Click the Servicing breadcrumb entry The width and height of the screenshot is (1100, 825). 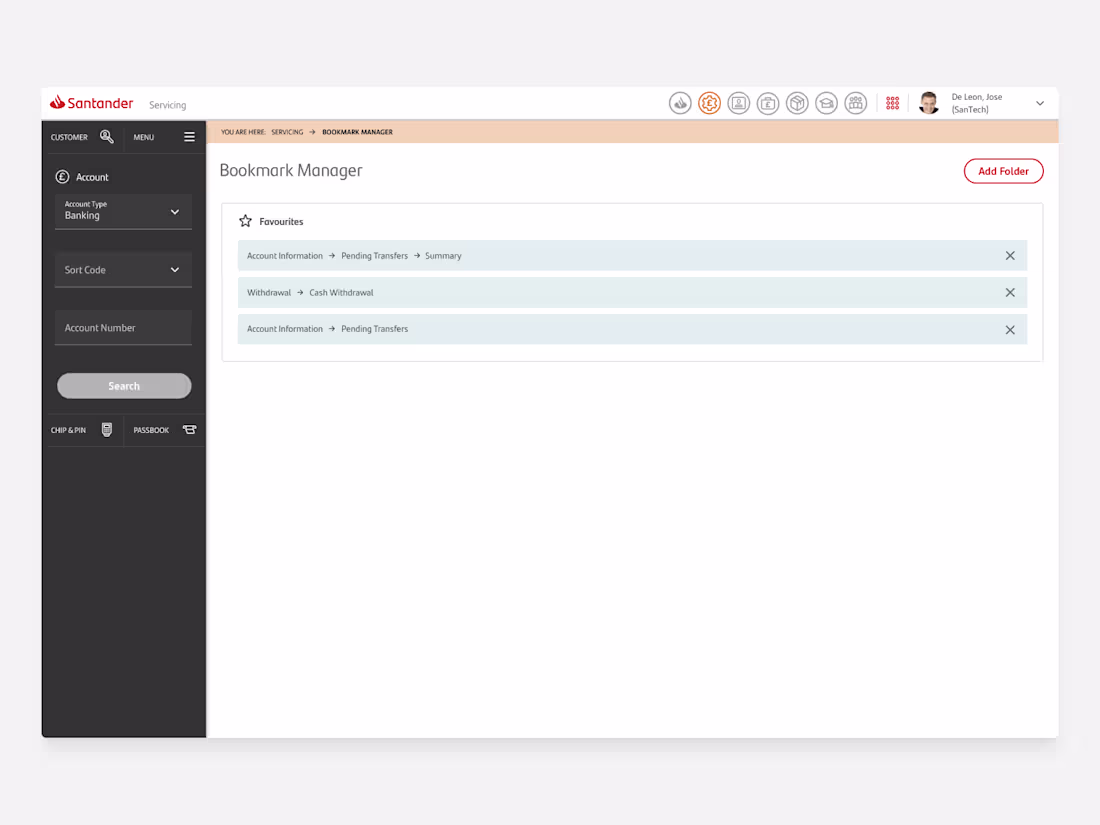point(289,131)
